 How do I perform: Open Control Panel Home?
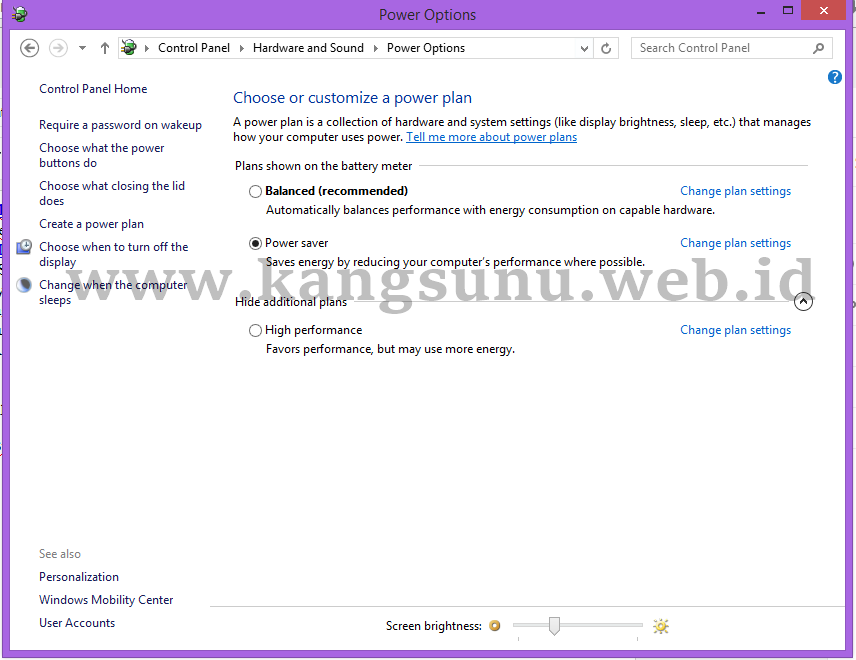click(93, 89)
